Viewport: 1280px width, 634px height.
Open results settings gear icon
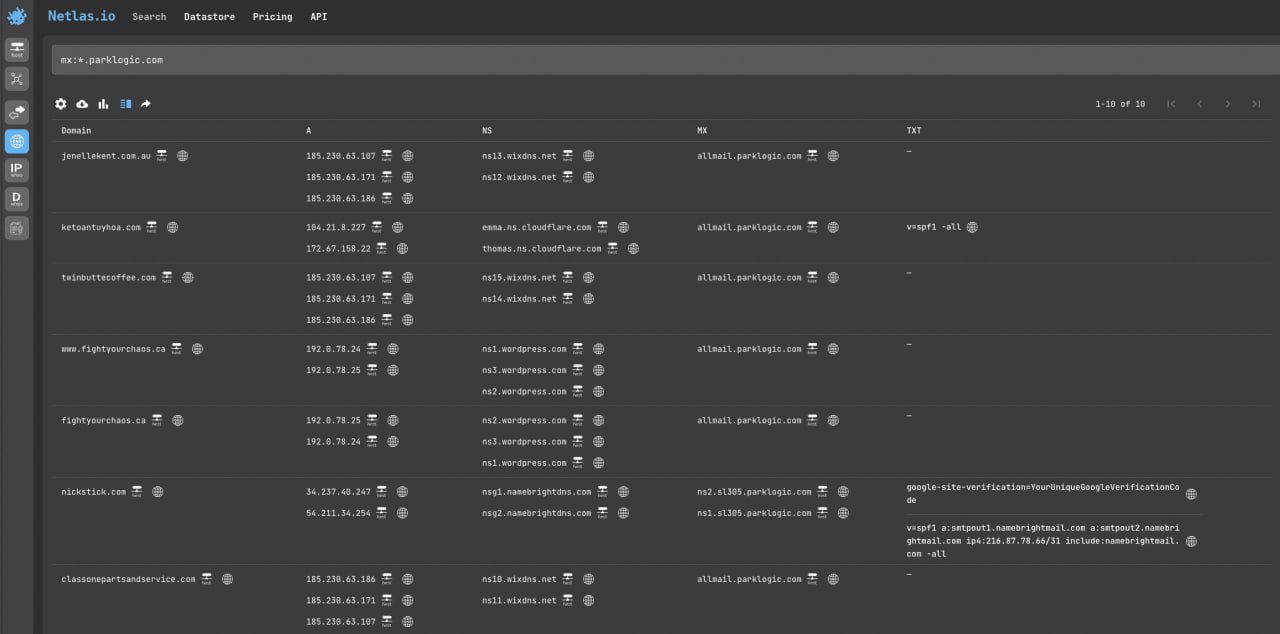point(61,104)
